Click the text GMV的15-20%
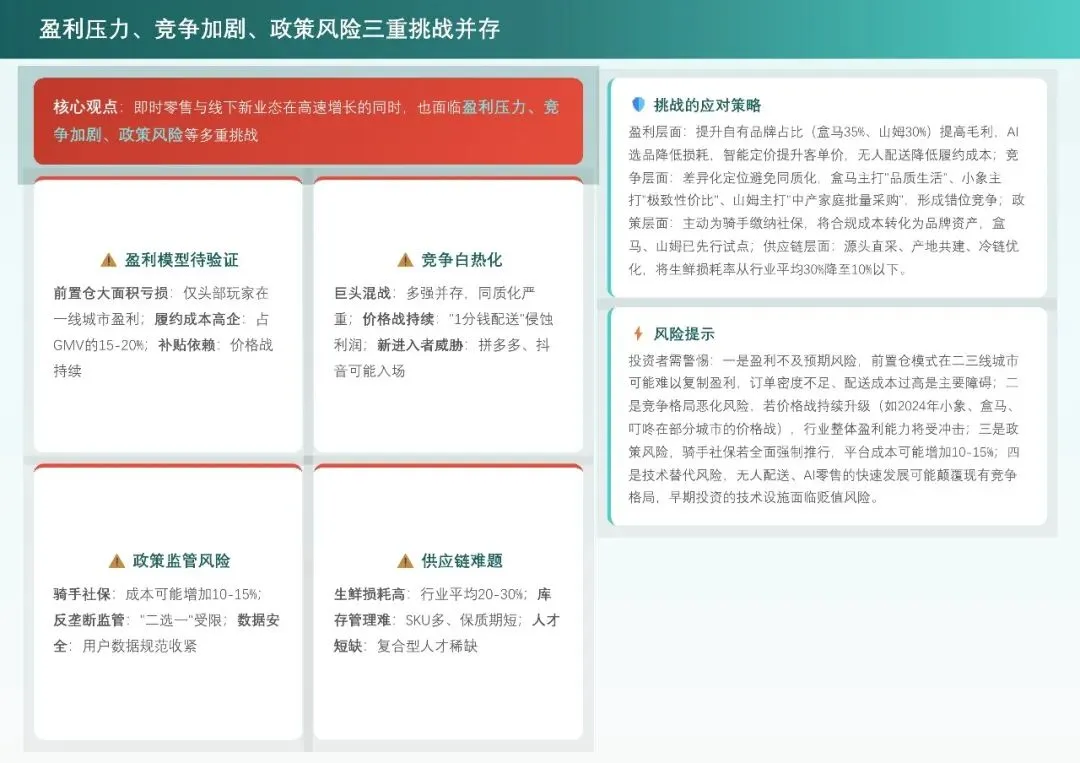This screenshot has width=1080, height=763. [x=99, y=345]
